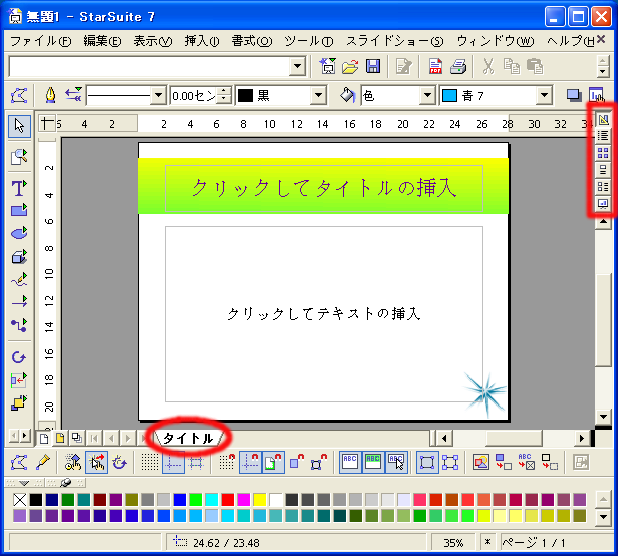
Task: Pick the red color swatch
Action: point(227,500)
